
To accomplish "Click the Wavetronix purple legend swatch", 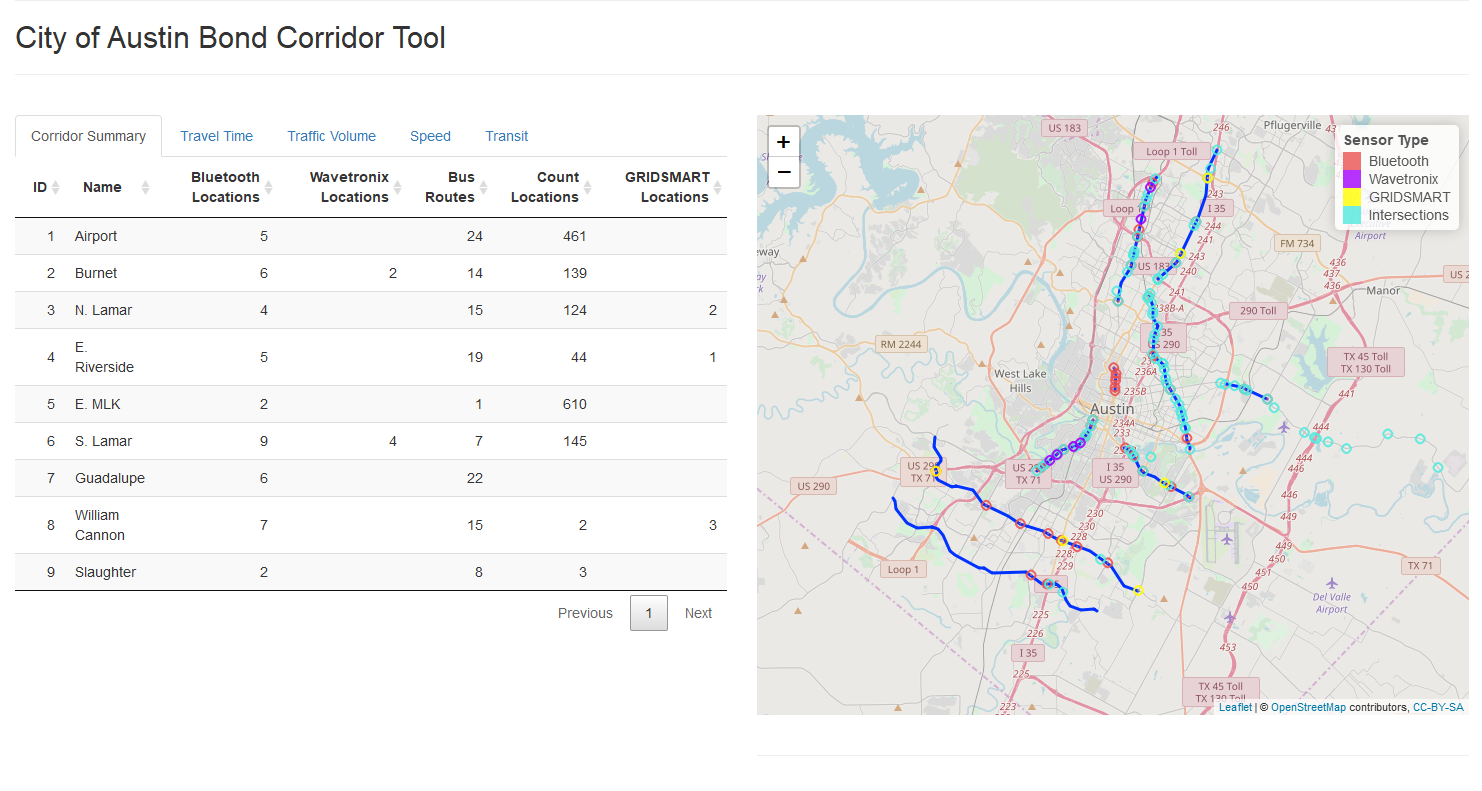I will tap(1352, 179).
